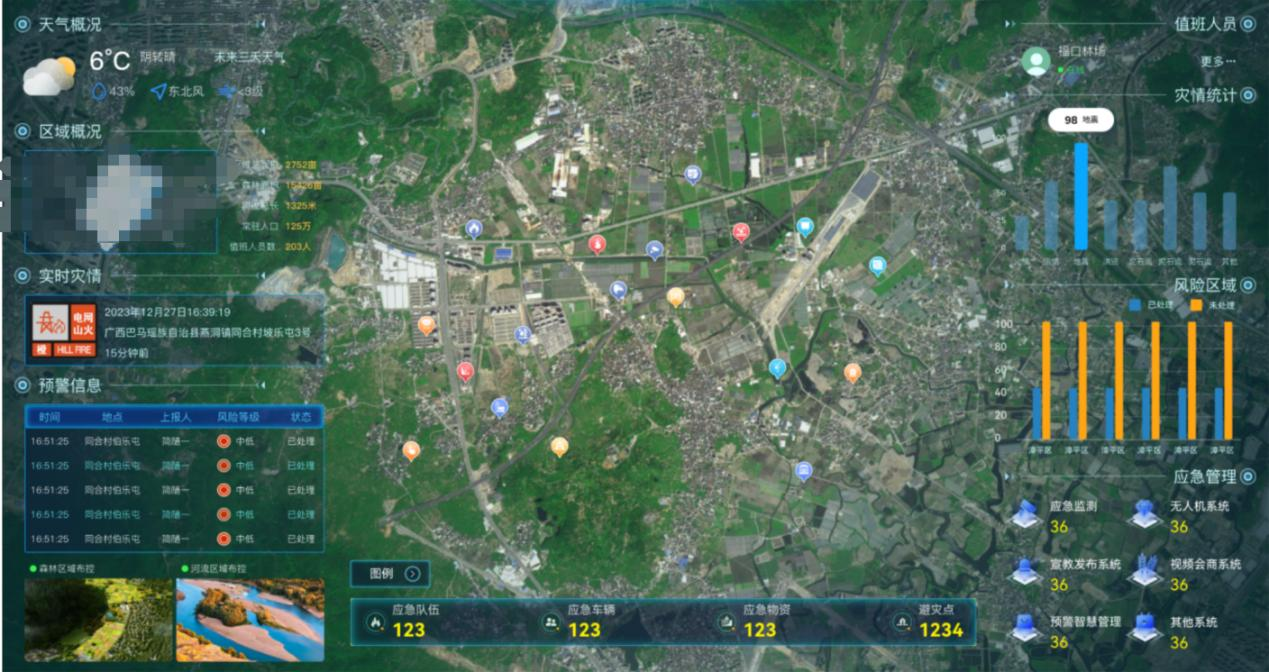Click 更多 link under 值班人员
Screen dimensions: 1269x672
click(1217, 61)
